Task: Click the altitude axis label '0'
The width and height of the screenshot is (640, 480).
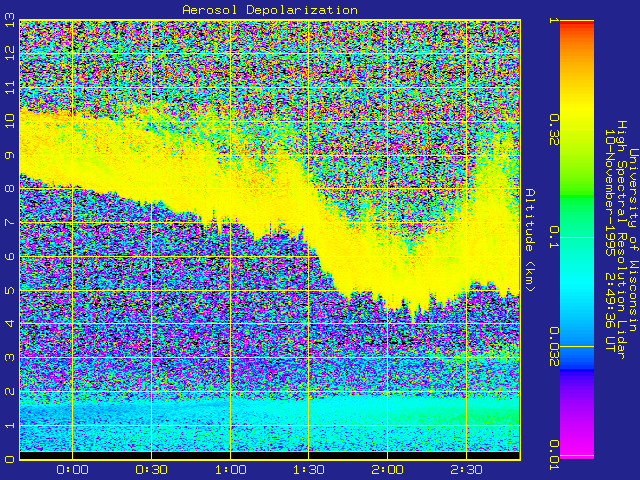Action: (x=9, y=459)
